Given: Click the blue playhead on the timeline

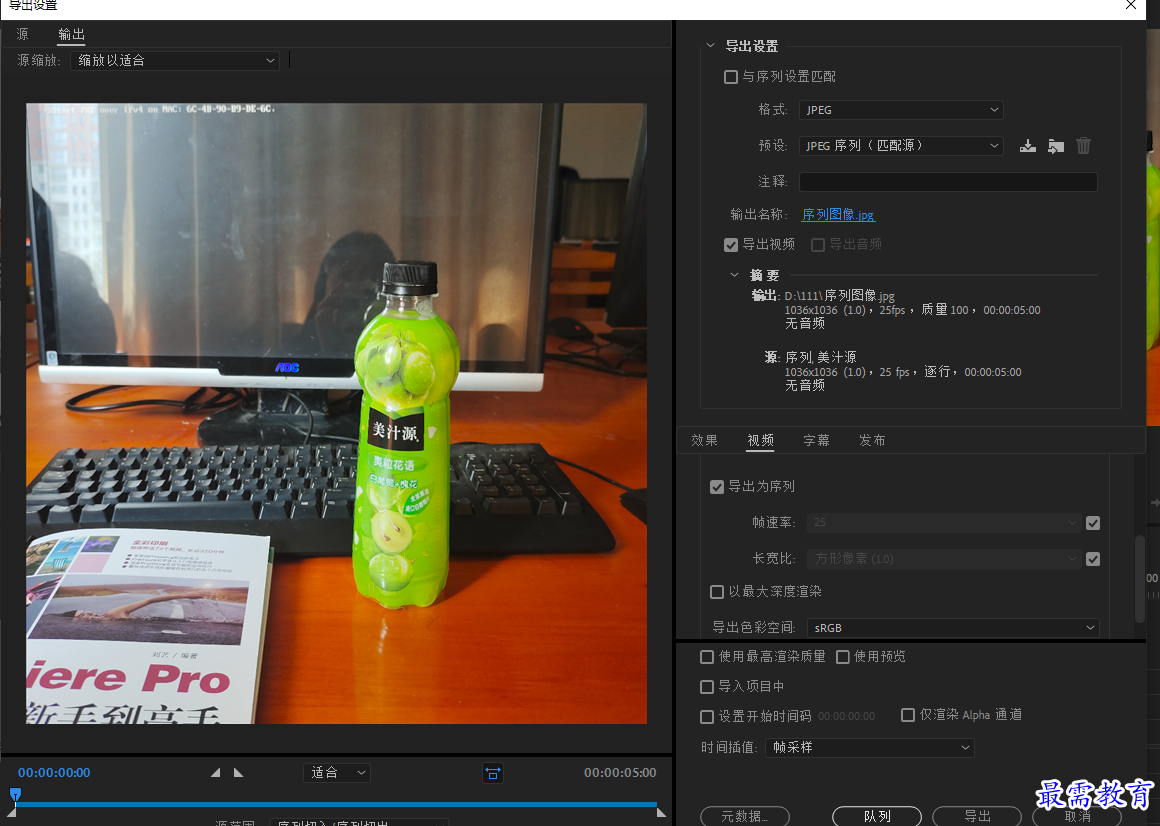Looking at the screenshot, I should coord(15,795).
